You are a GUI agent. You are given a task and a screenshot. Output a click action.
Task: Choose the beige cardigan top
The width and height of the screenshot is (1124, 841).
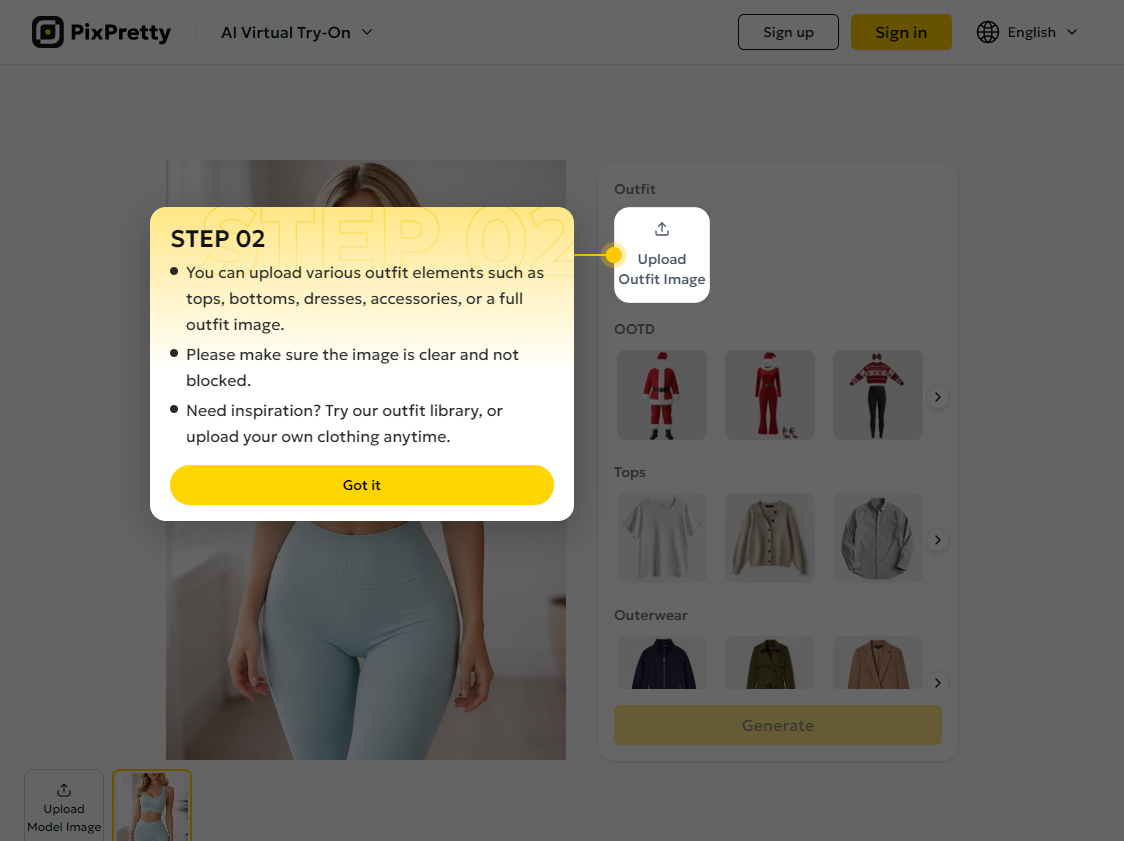769,538
